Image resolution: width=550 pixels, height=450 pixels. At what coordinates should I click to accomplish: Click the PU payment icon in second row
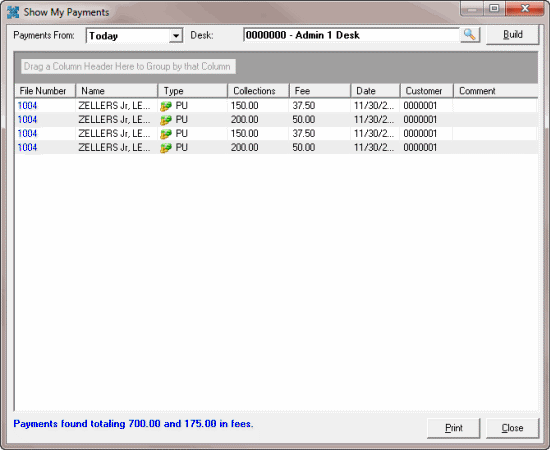pos(166,120)
